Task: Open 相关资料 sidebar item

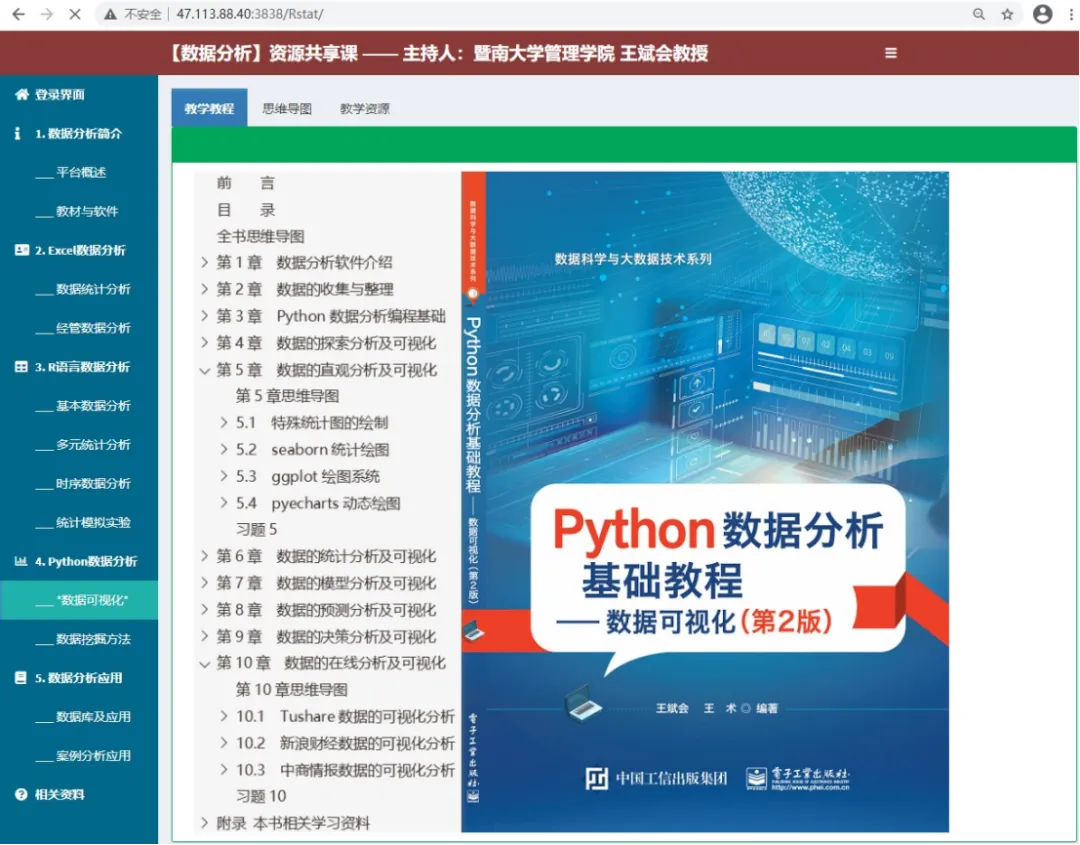Action: tap(79, 794)
